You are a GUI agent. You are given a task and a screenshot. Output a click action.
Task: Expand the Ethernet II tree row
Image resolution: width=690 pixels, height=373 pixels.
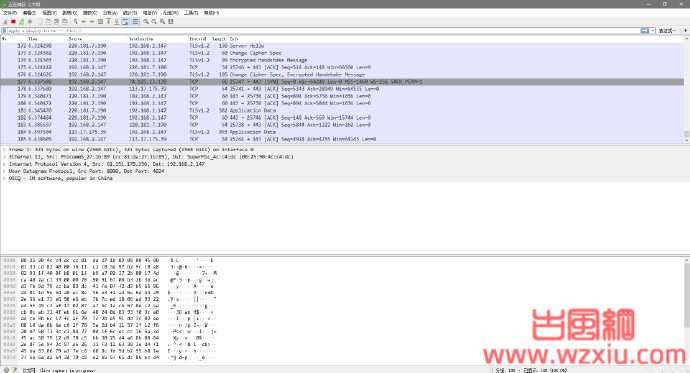pos(4,157)
